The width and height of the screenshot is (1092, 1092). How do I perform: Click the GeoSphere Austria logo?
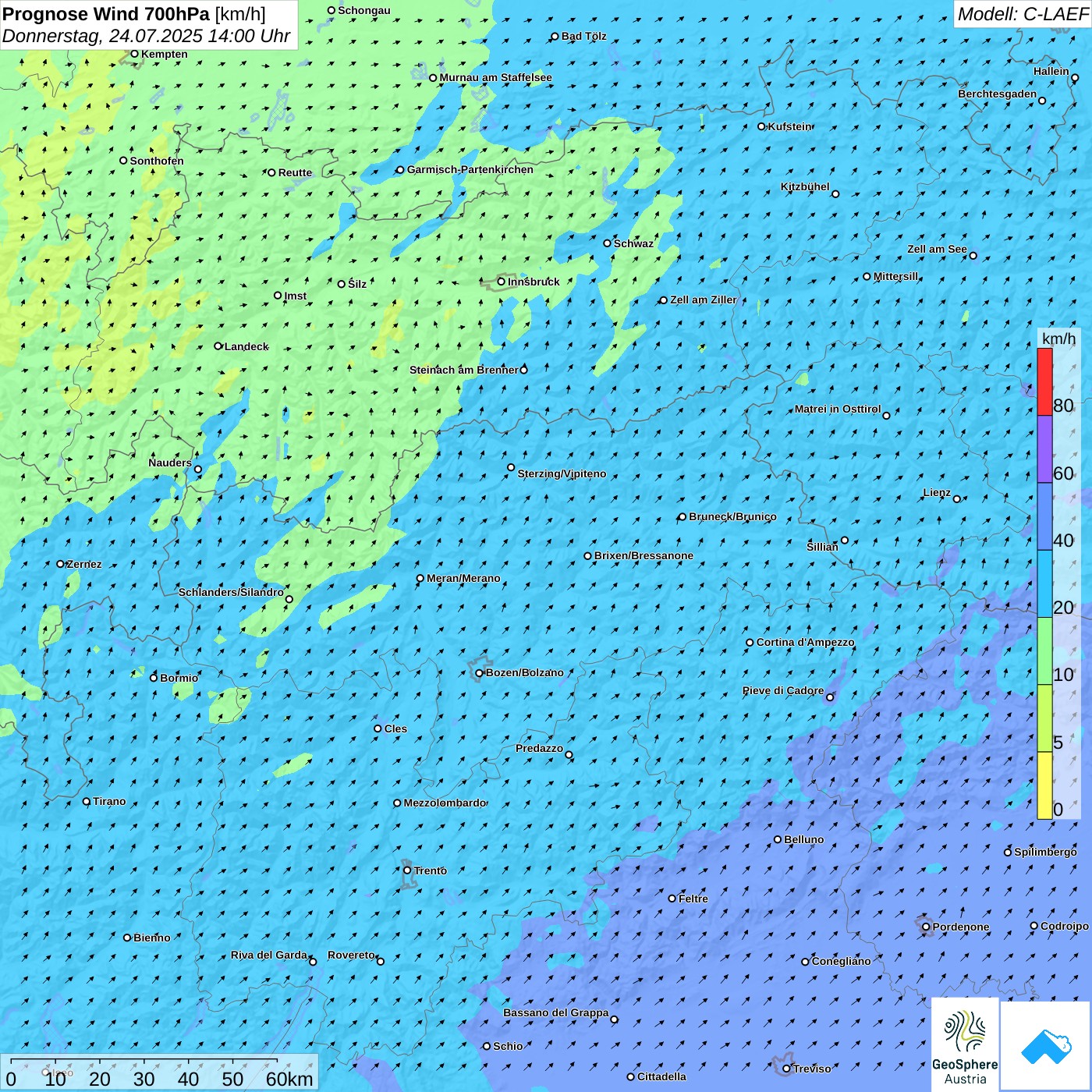[965, 1044]
